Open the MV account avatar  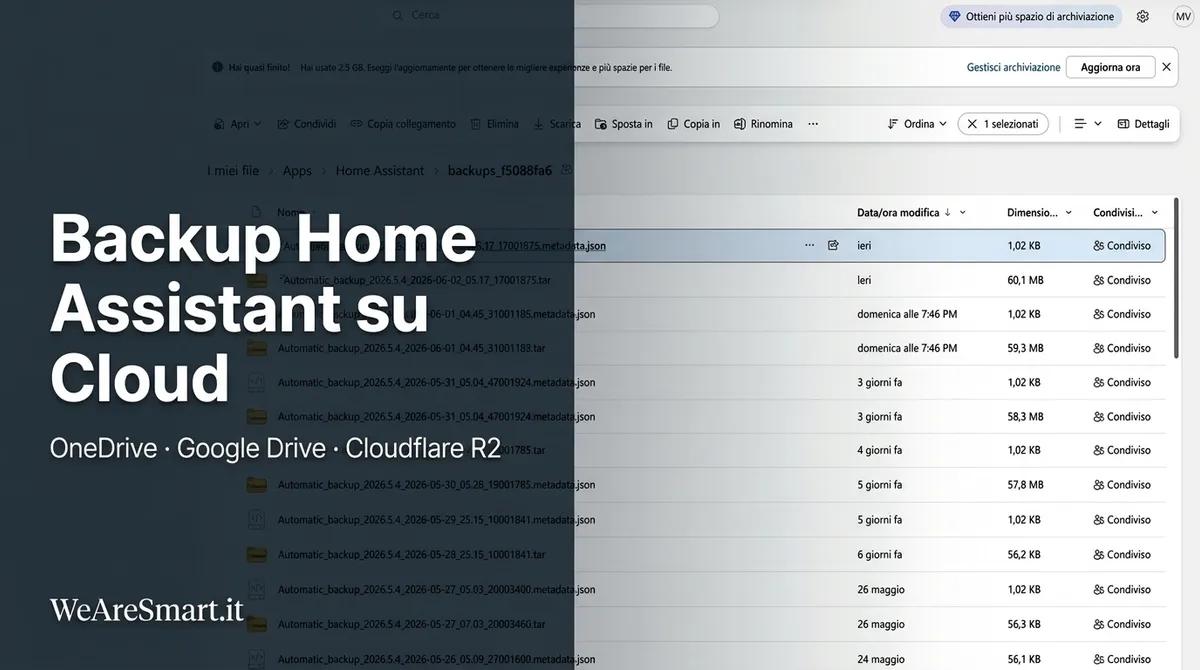pyautogui.click(x=1183, y=16)
